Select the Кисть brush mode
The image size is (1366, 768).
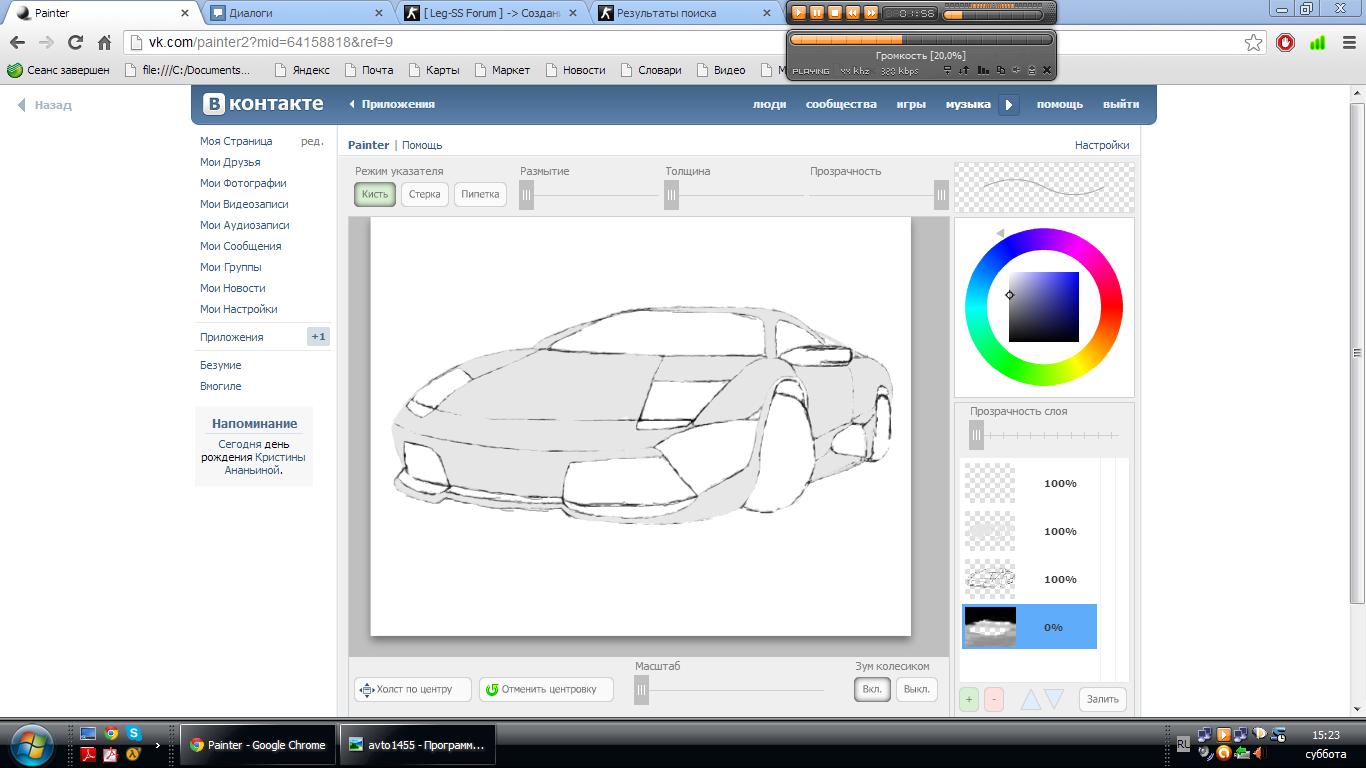[375, 194]
